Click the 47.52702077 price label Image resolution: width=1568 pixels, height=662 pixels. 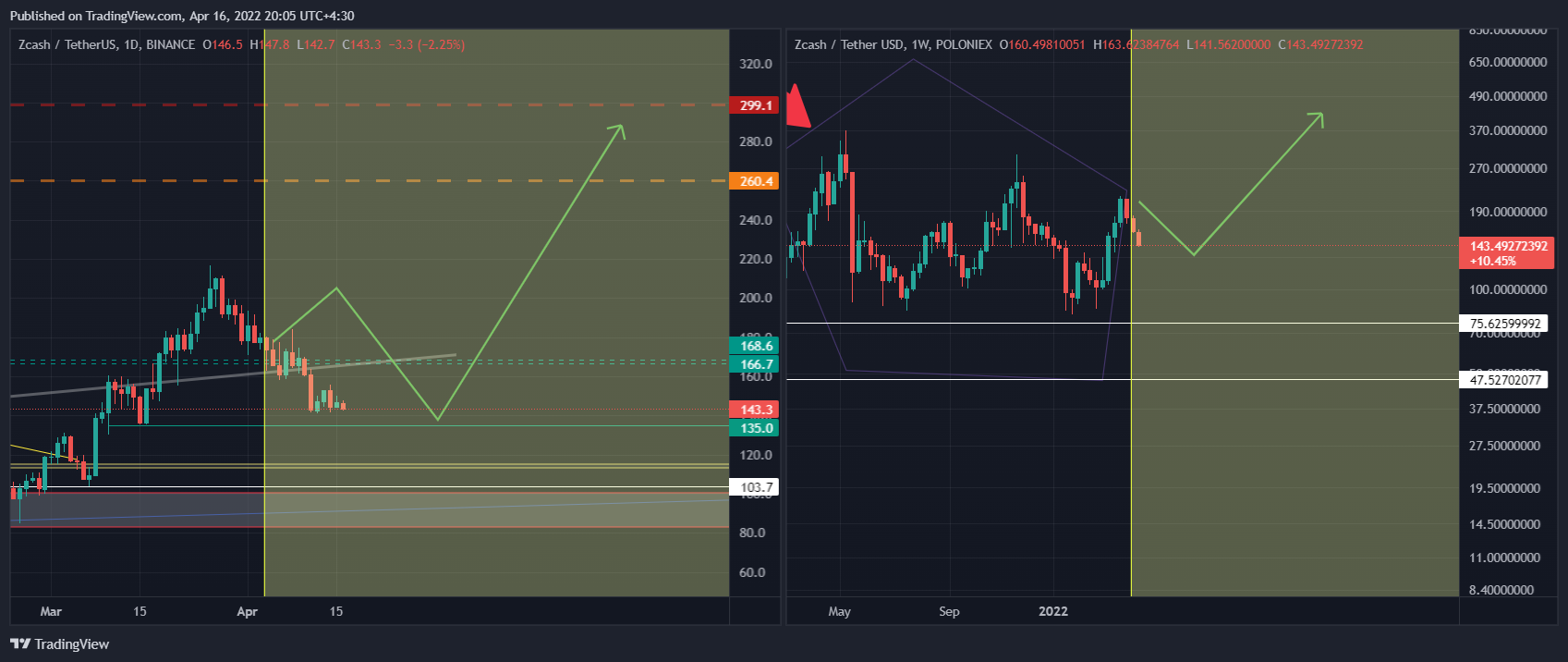click(x=1503, y=380)
